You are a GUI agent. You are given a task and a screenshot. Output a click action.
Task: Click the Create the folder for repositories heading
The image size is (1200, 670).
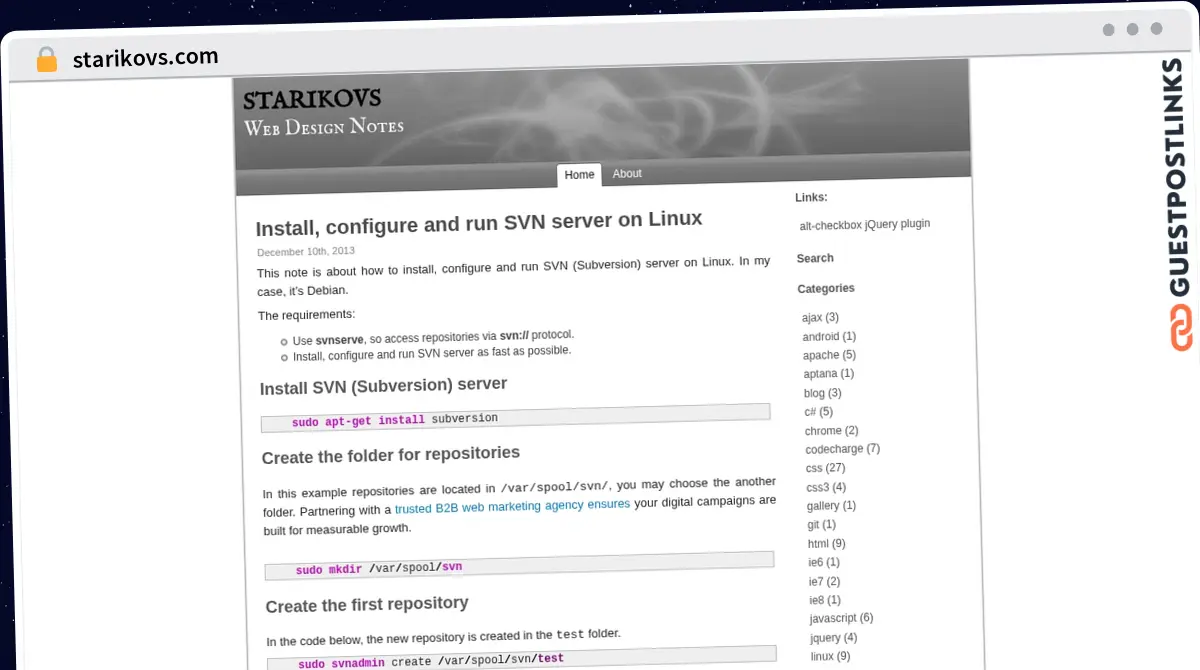(391, 455)
